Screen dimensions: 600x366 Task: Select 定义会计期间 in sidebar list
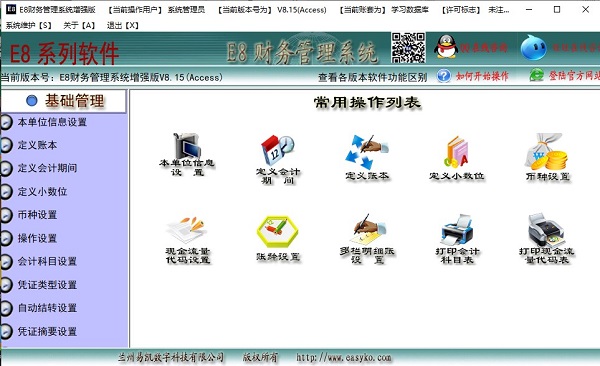(x=47, y=168)
